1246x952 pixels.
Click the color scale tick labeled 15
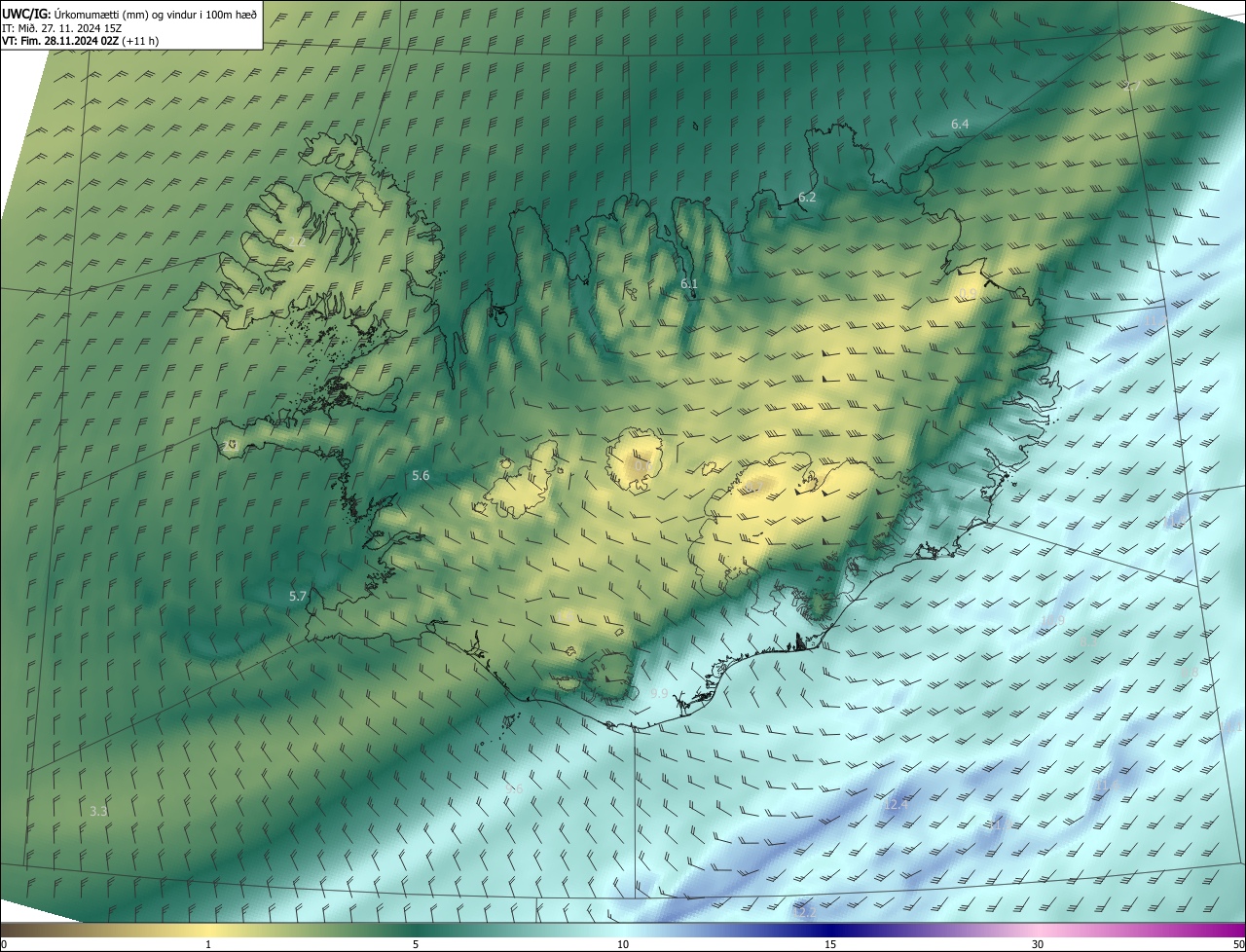(x=830, y=944)
